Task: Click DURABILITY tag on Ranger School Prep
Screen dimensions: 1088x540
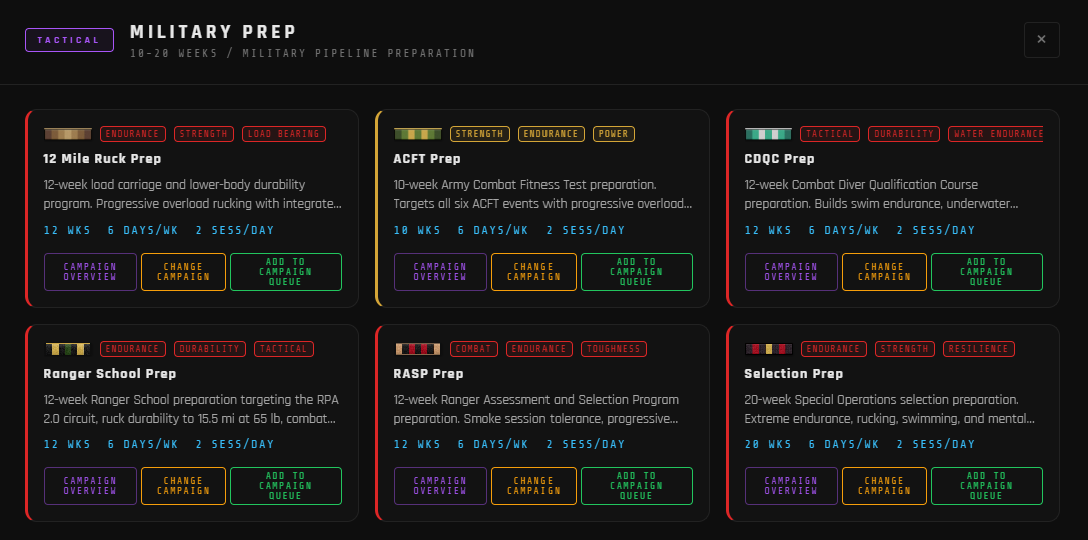Action: click(210, 348)
